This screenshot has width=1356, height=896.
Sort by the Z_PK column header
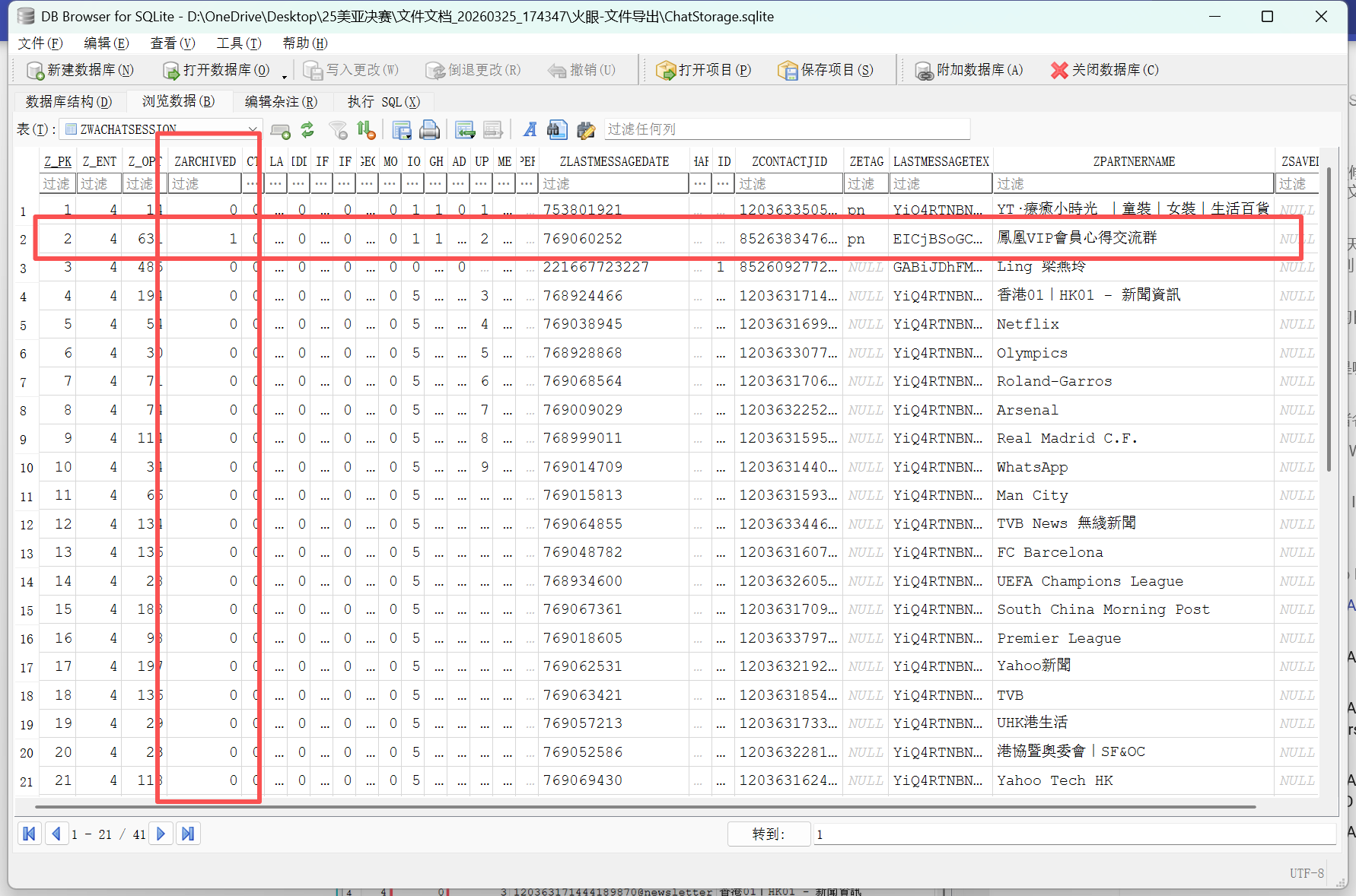(x=58, y=161)
